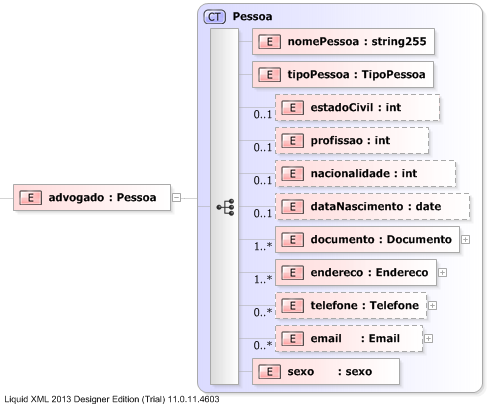Select the sequence compositor icon
This screenshot has width=496, height=404.
coord(226,207)
